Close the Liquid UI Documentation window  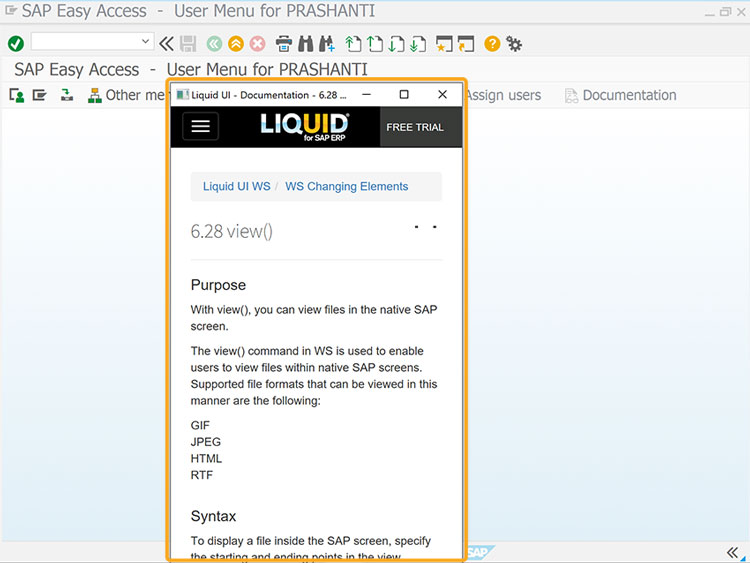(442, 94)
